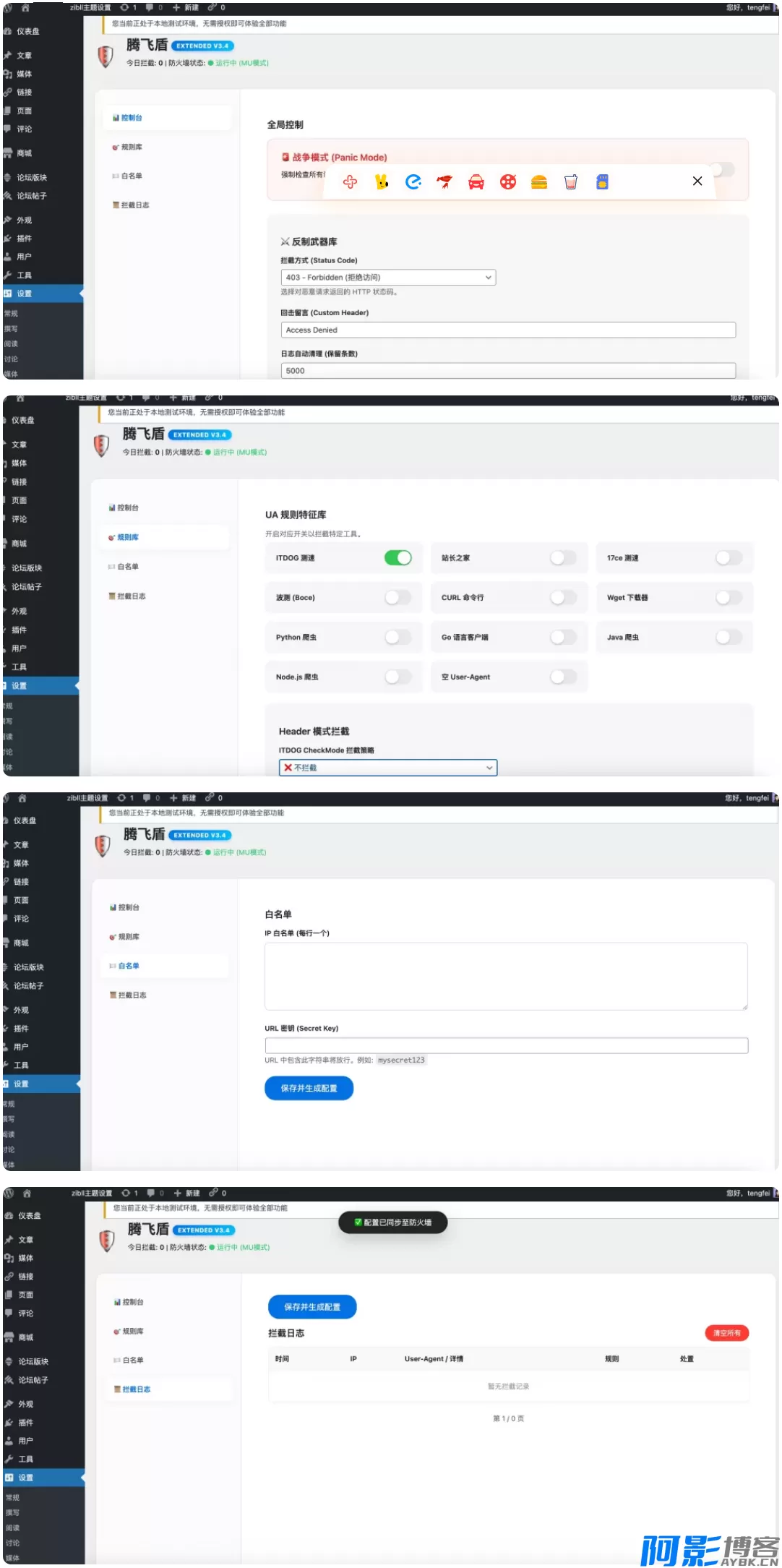Click 保存并生成配置 below the URL key field
This screenshot has width=782, height=1568.
pos(309,1089)
